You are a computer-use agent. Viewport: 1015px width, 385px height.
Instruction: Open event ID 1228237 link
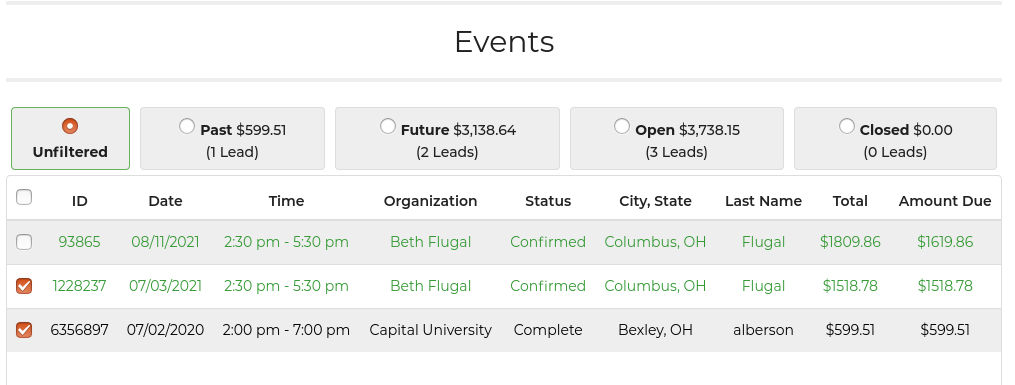point(80,286)
